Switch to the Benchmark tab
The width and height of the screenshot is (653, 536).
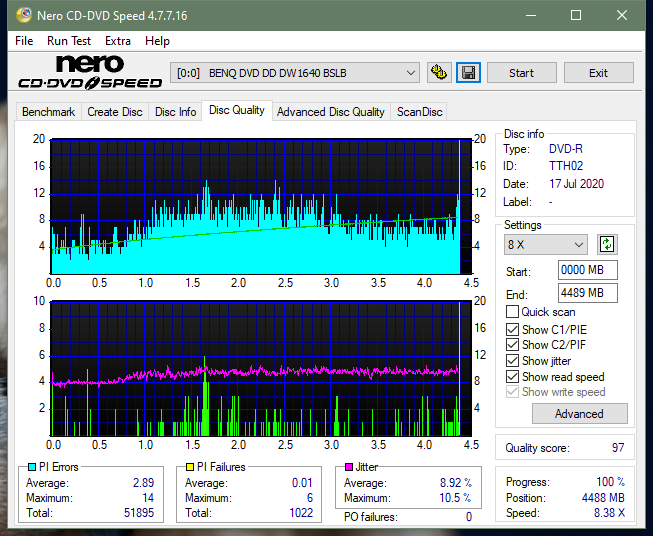(48, 112)
